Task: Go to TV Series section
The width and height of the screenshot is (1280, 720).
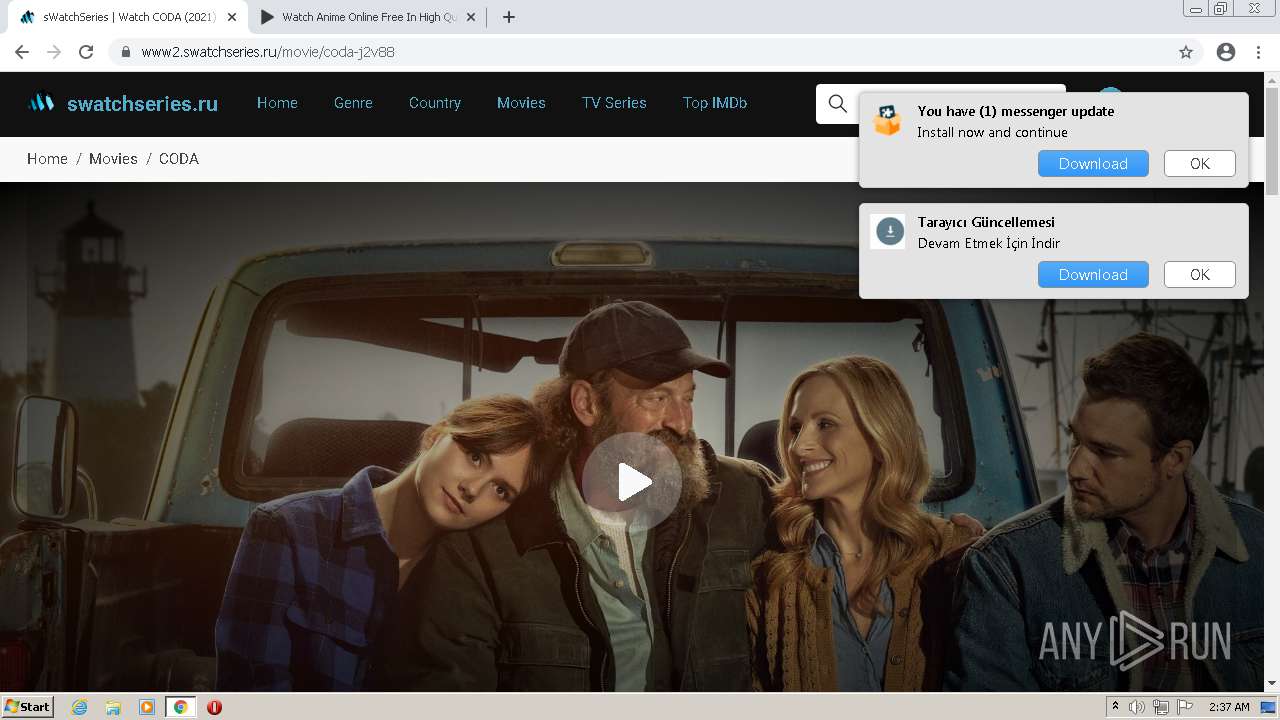Action: [614, 103]
